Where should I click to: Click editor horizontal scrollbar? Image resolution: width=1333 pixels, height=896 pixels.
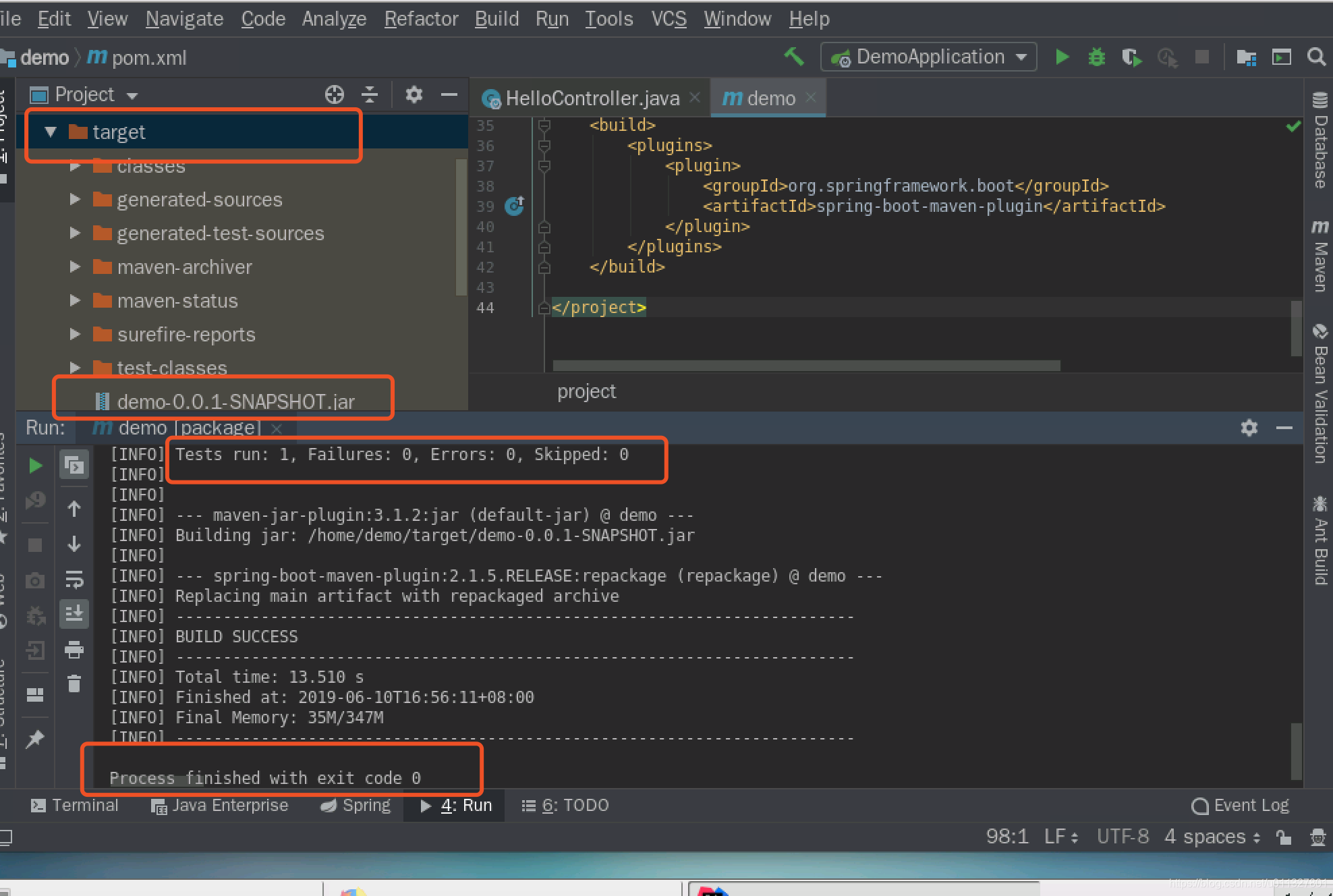(806, 366)
